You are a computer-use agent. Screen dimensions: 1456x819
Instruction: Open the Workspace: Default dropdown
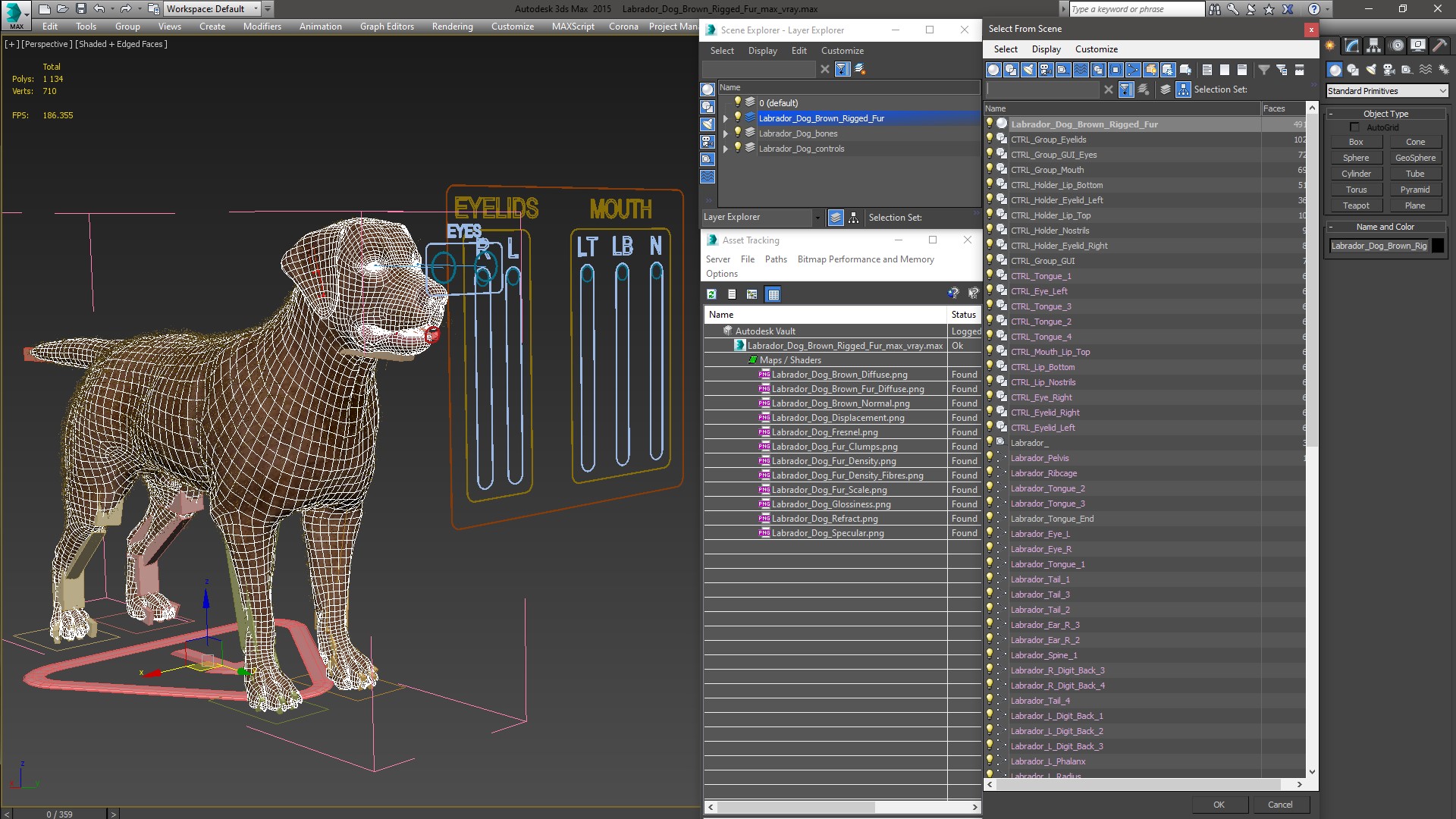click(212, 9)
